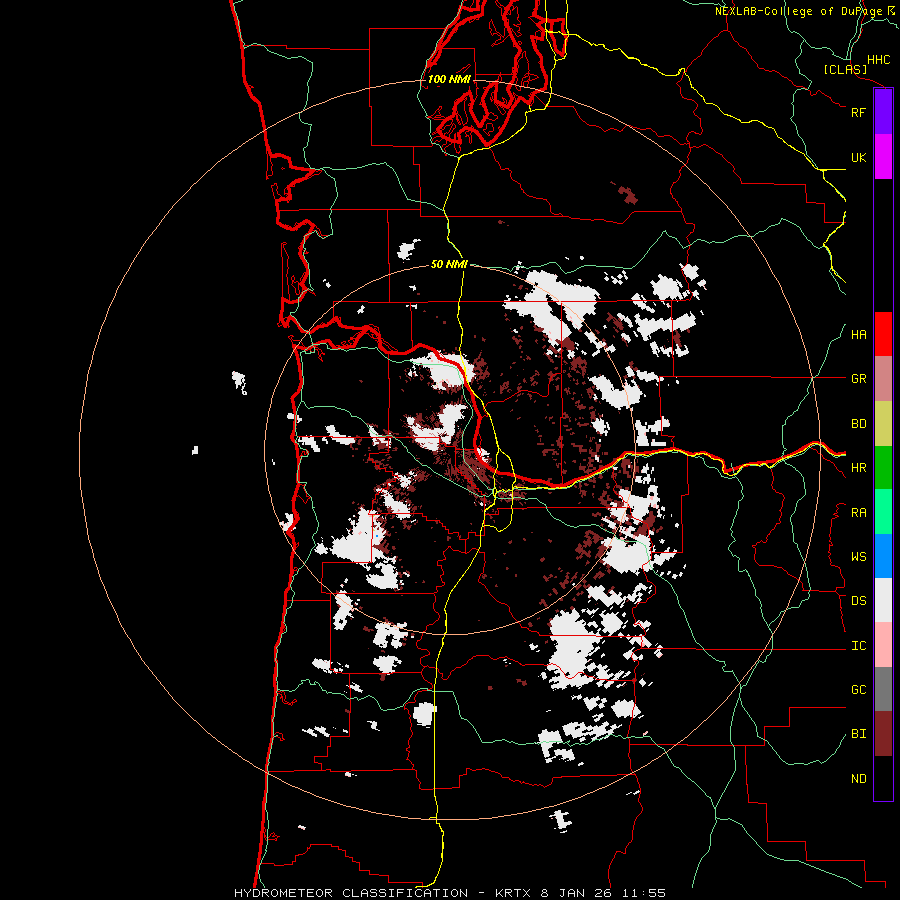The image size is (900, 900).
Task: Click the magenta UK color swatch in the legend
Action: (883, 157)
